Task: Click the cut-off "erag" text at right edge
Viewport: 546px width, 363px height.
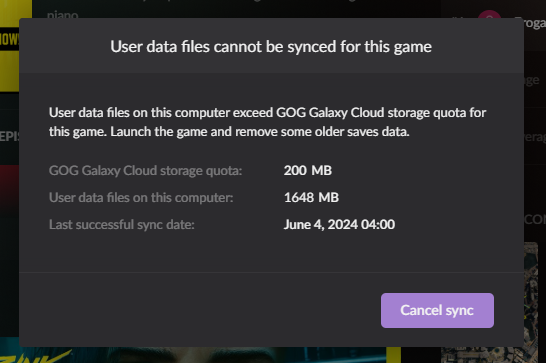Action: pyautogui.click(x=535, y=137)
